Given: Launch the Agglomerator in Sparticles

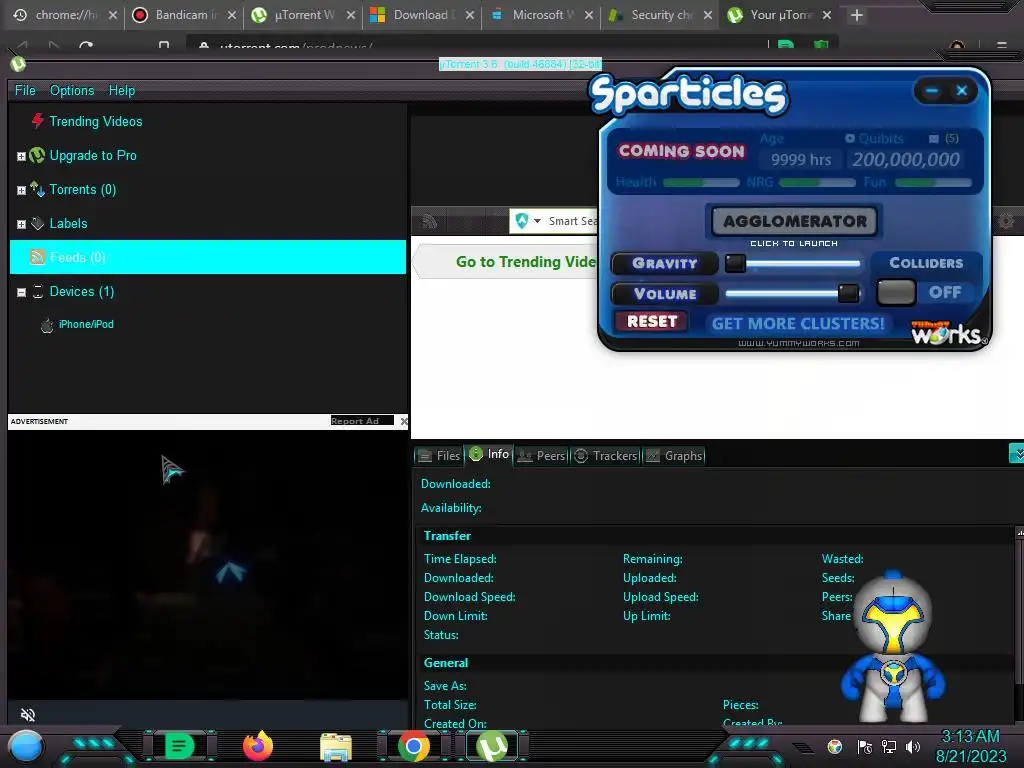Looking at the screenshot, I should pos(794,221).
